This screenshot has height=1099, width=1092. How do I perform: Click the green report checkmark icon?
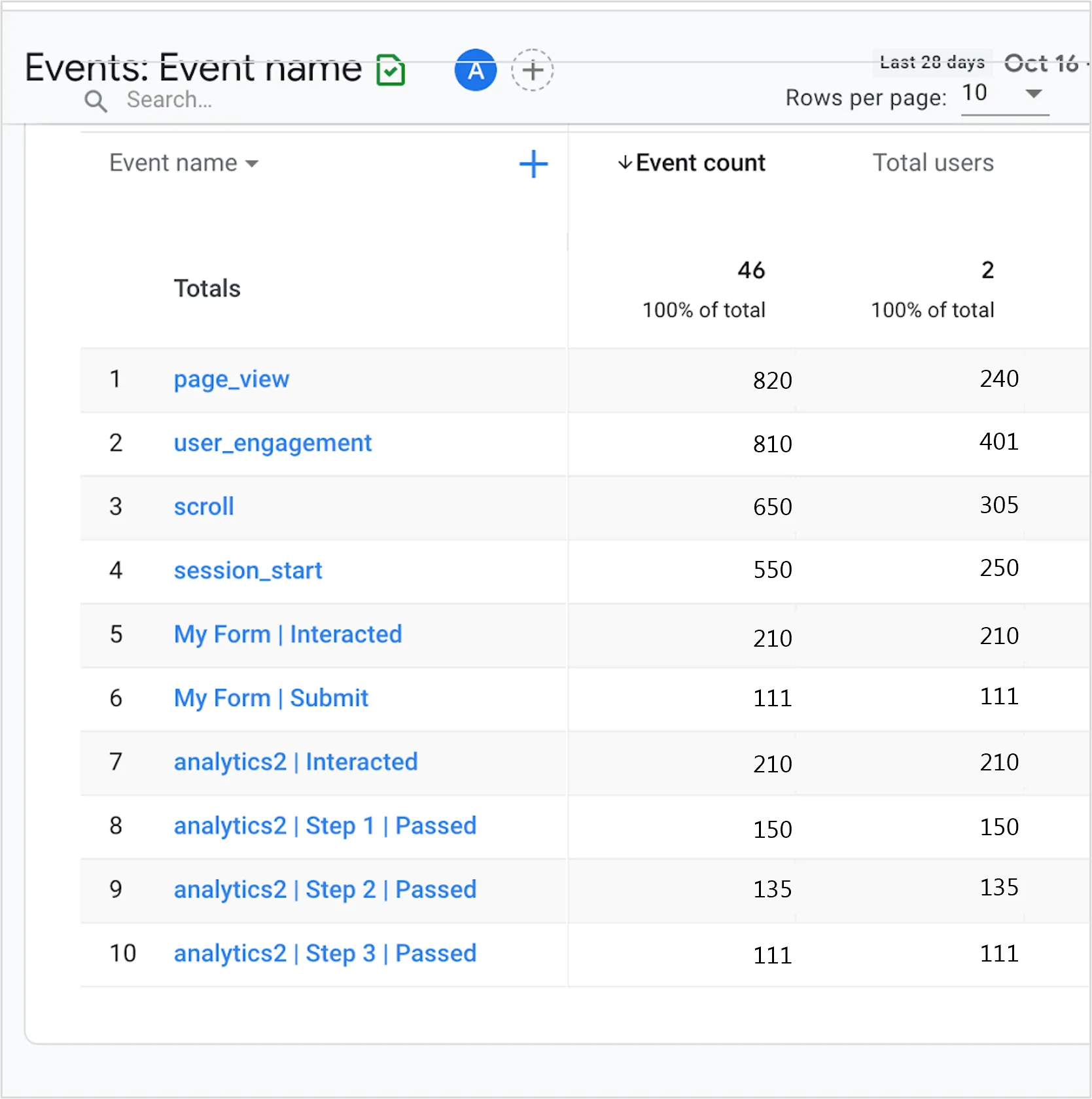(x=391, y=69)
